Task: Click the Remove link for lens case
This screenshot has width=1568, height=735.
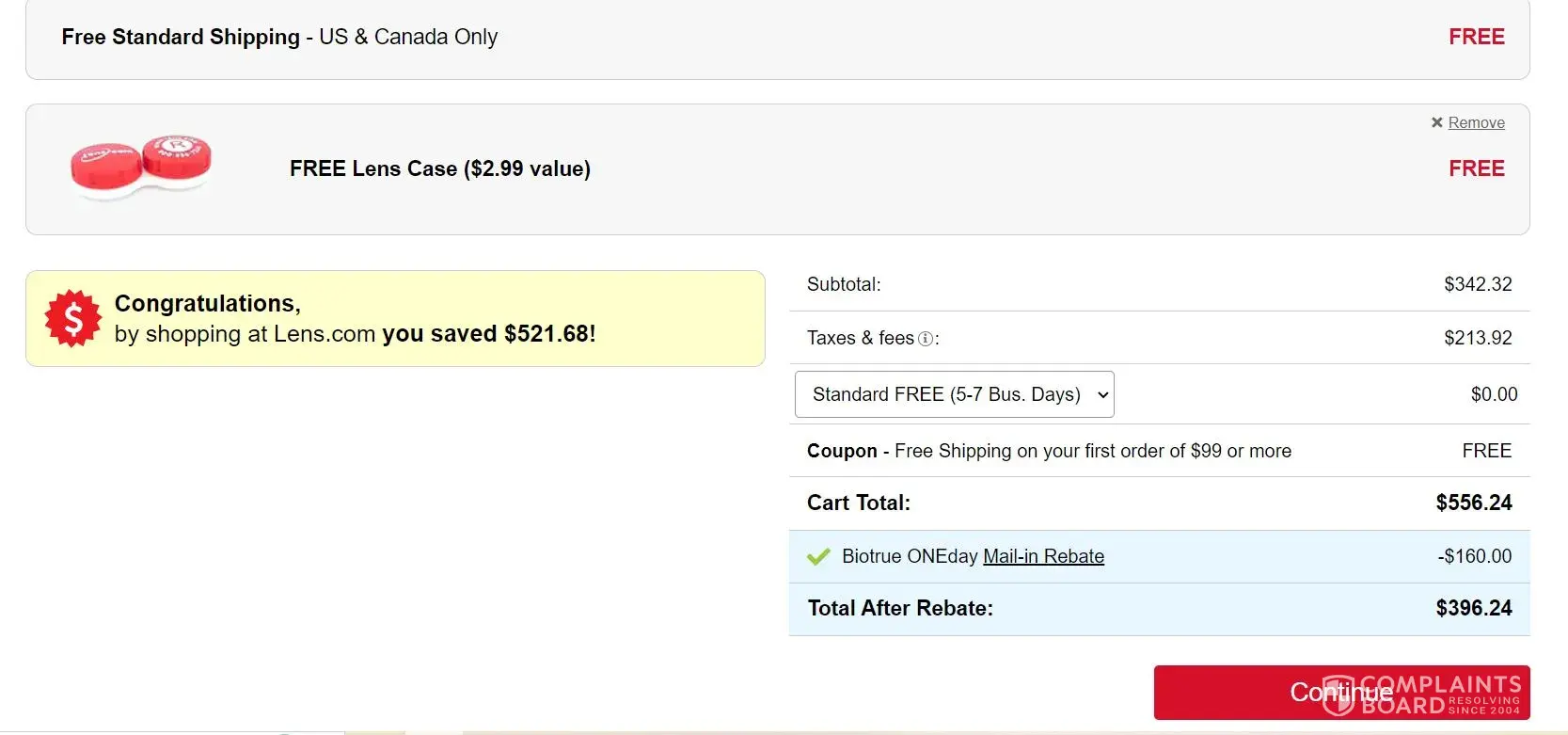Action: pos(1476,122)
